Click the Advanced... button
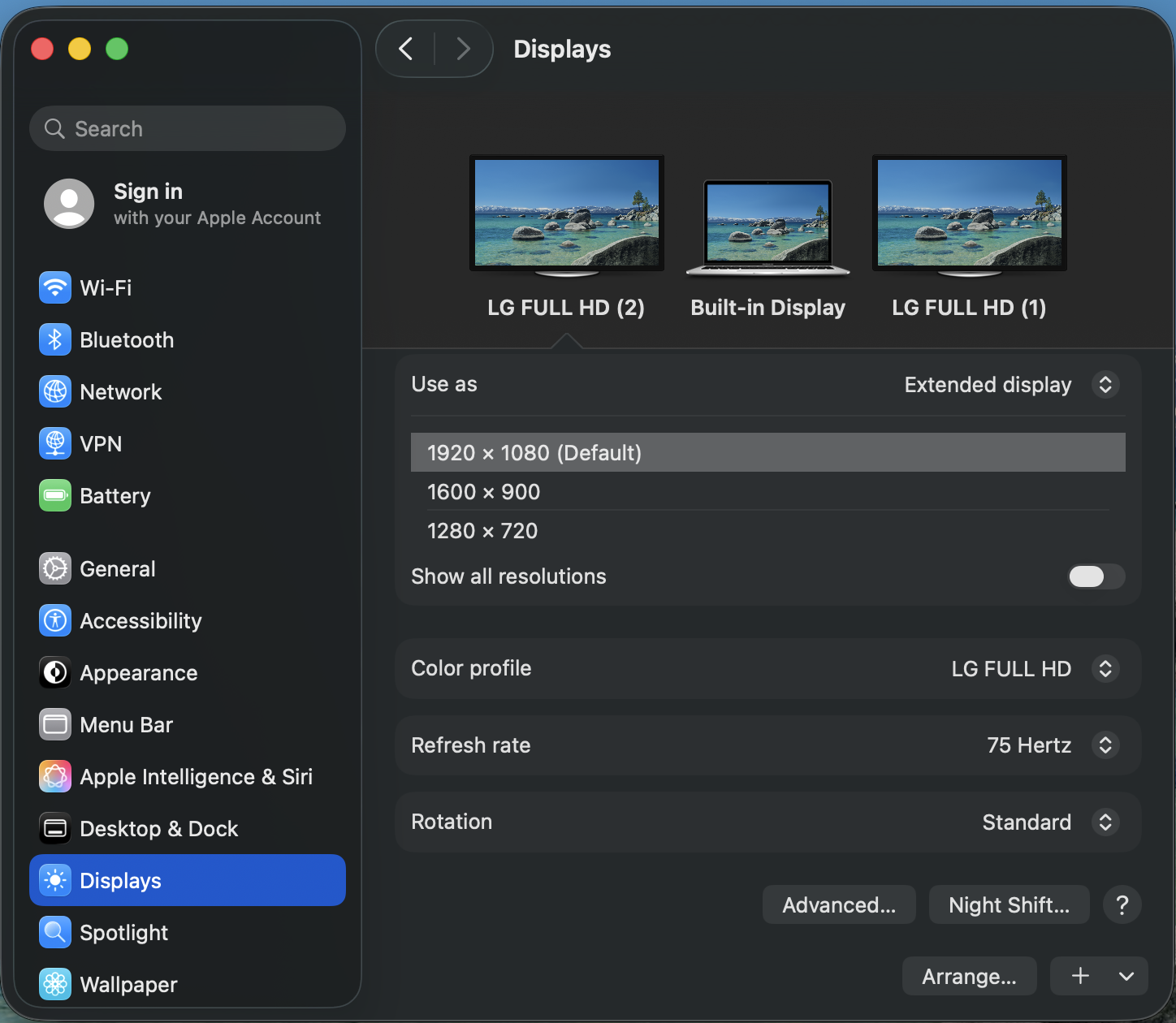1176x1023 pixels. [838, 904]
